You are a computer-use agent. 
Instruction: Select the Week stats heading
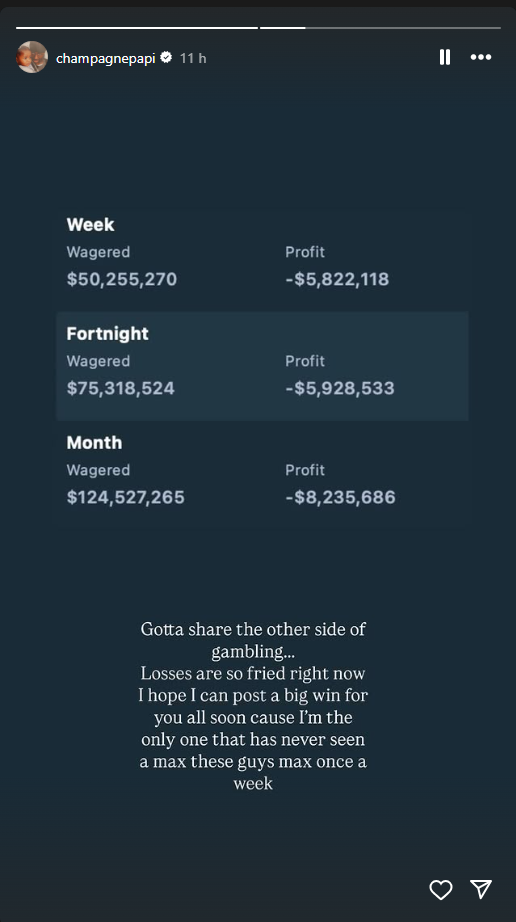pyautogui.click(x=91, y=225)
